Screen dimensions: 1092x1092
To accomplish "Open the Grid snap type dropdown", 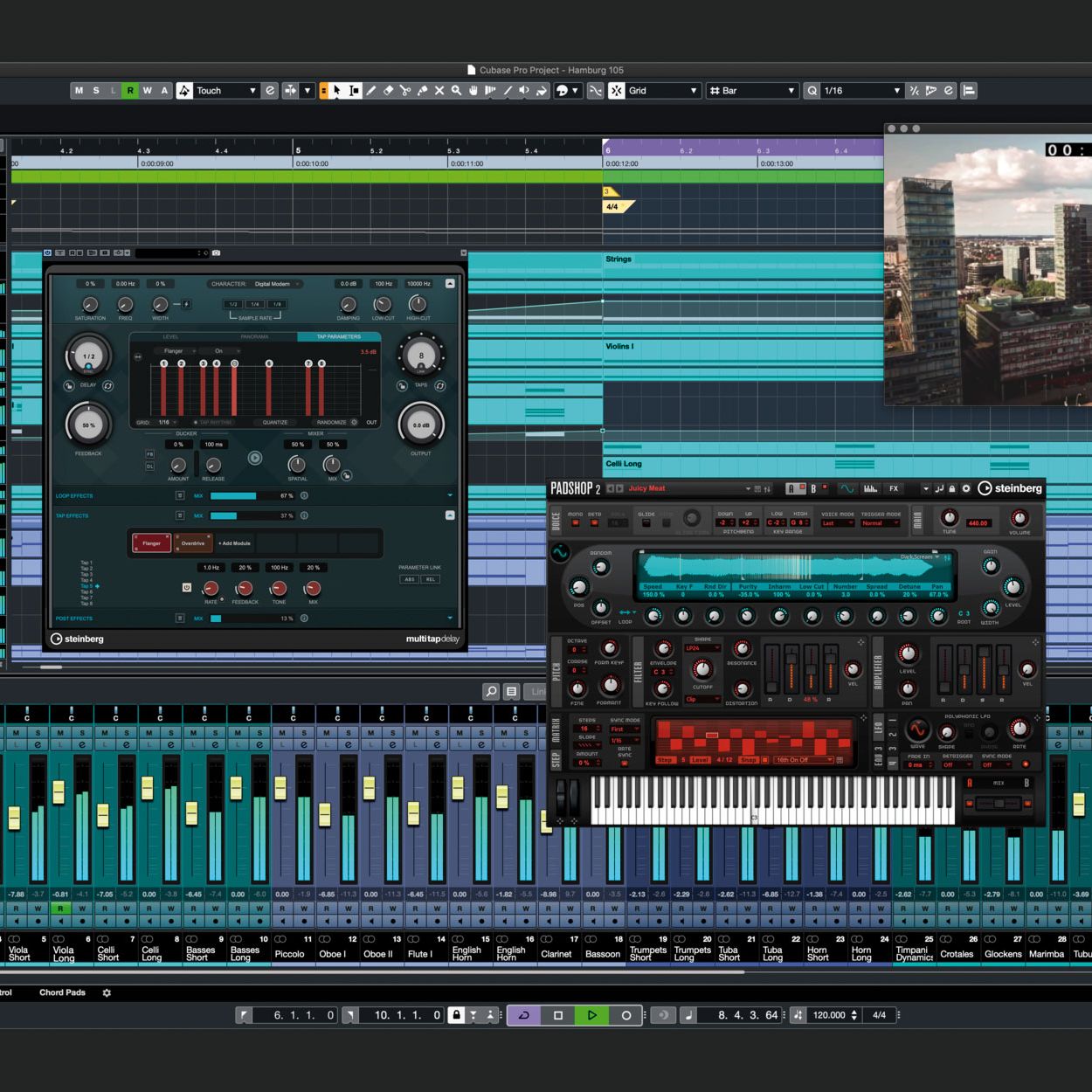I will 663,91.
